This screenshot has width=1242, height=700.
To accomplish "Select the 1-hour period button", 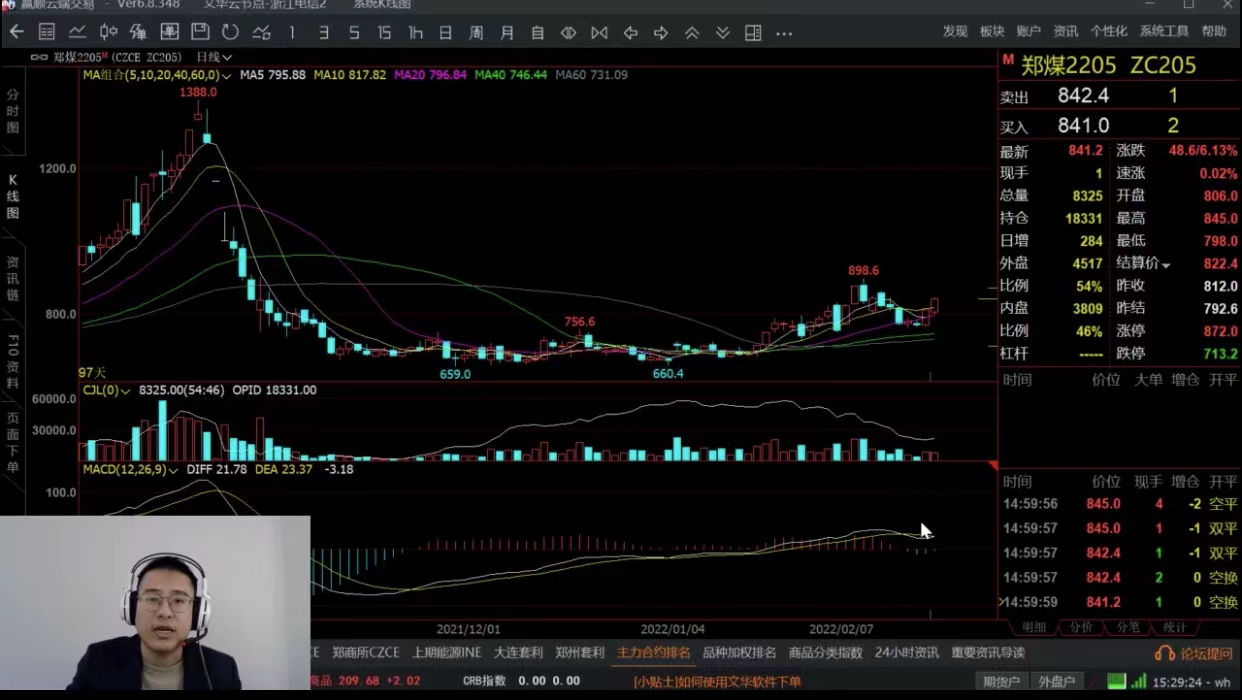I will tap(415, 33).
